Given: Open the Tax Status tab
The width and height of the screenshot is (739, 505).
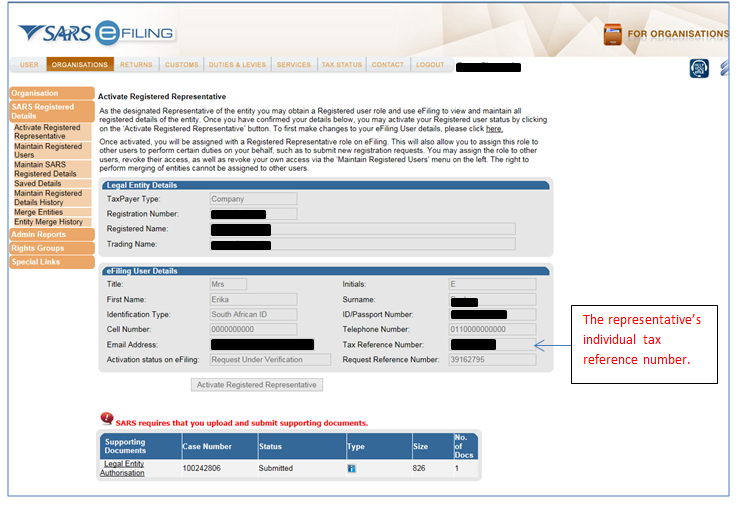Looking at the screenshot, I should pos(341,65).
